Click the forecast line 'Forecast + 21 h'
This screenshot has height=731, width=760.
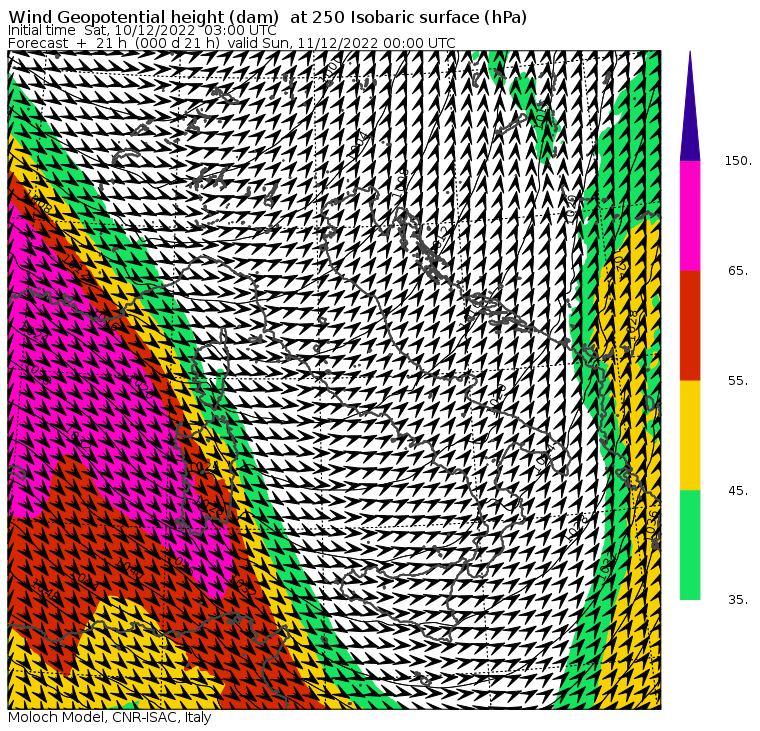(67, 43)
